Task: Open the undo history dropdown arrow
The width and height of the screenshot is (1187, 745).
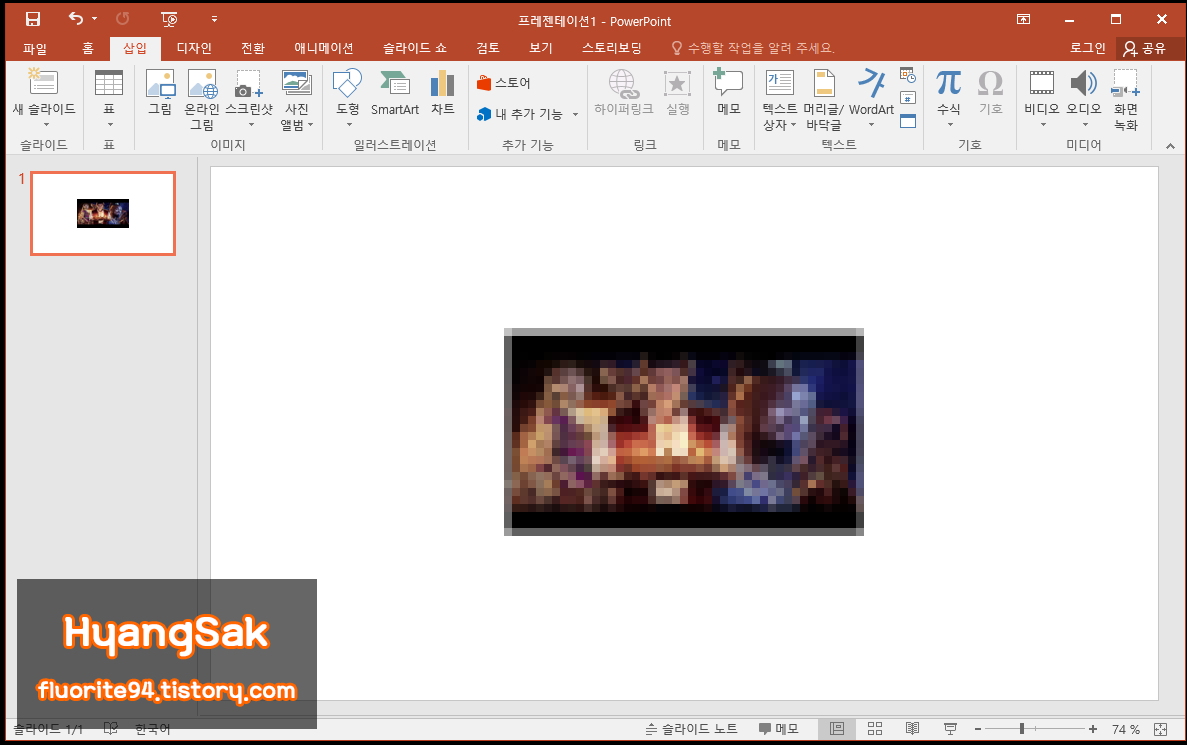Action: pos(95,18)
